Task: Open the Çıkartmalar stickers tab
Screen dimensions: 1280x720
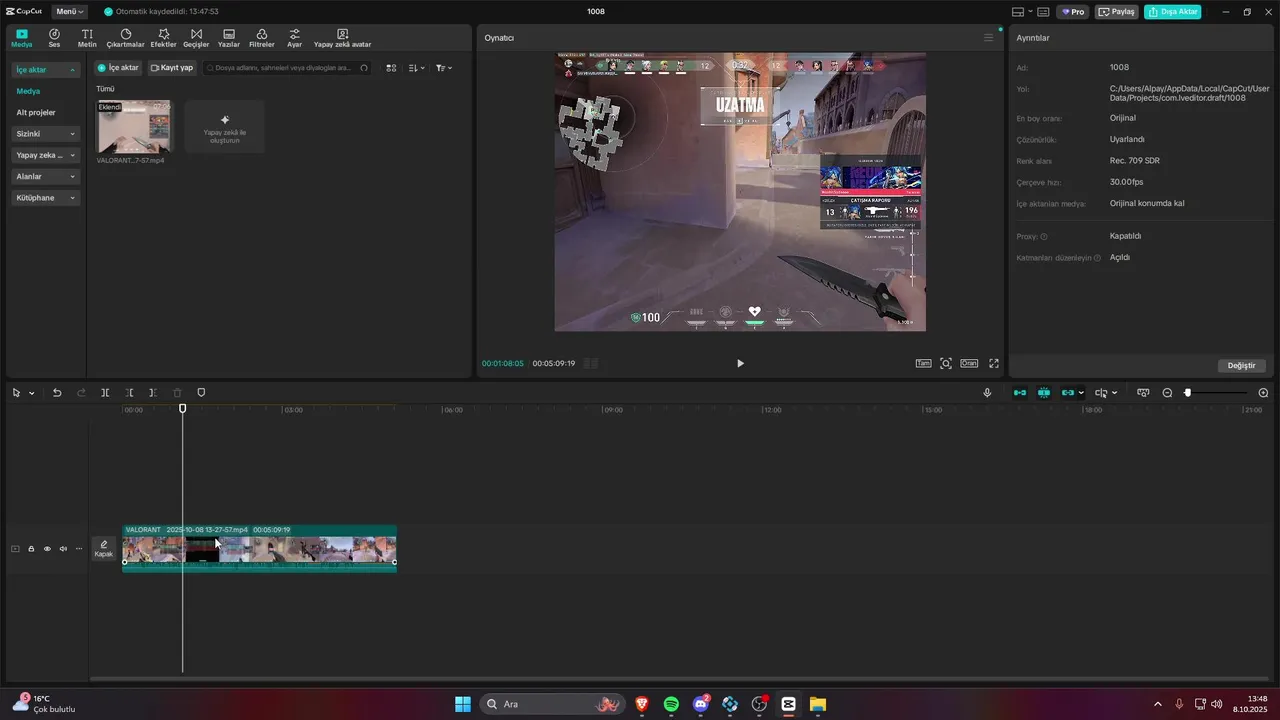Action: 125,38
